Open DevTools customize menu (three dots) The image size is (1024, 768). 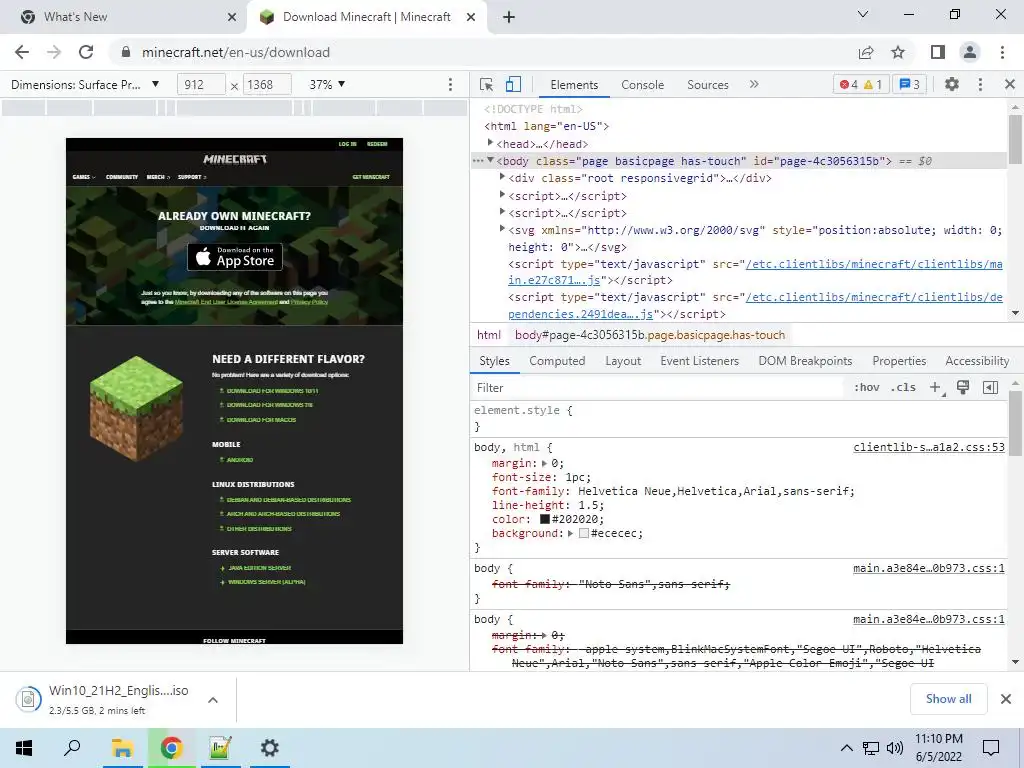click(x=980, y=84)
